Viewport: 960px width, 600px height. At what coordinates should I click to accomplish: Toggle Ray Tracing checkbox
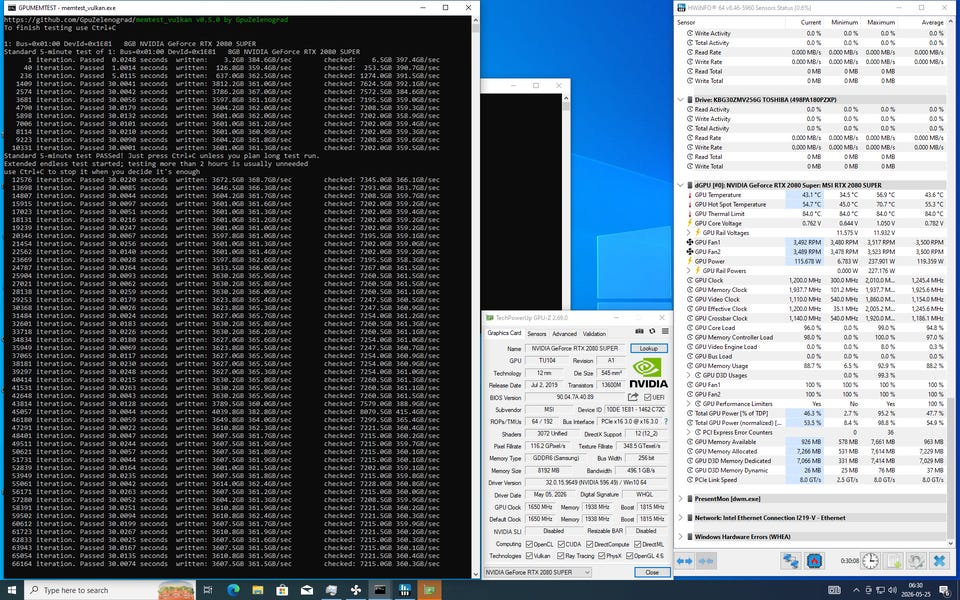[560, 555]
